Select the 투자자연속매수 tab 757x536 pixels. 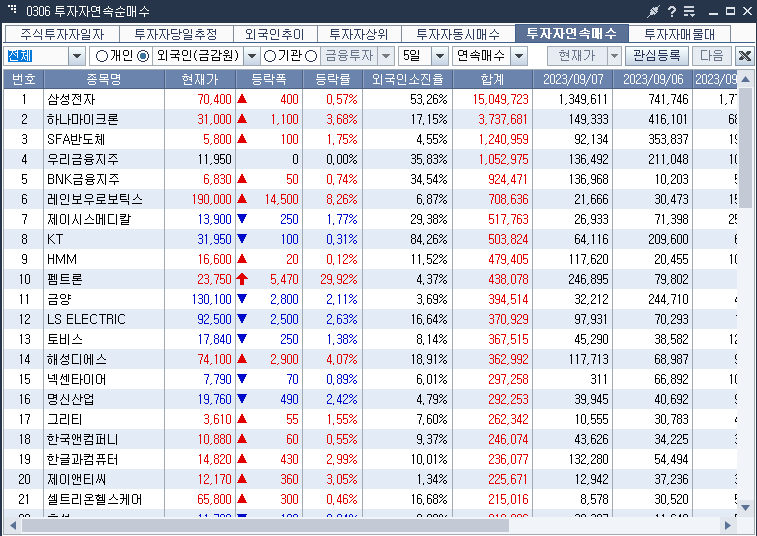tap(572, 33)
